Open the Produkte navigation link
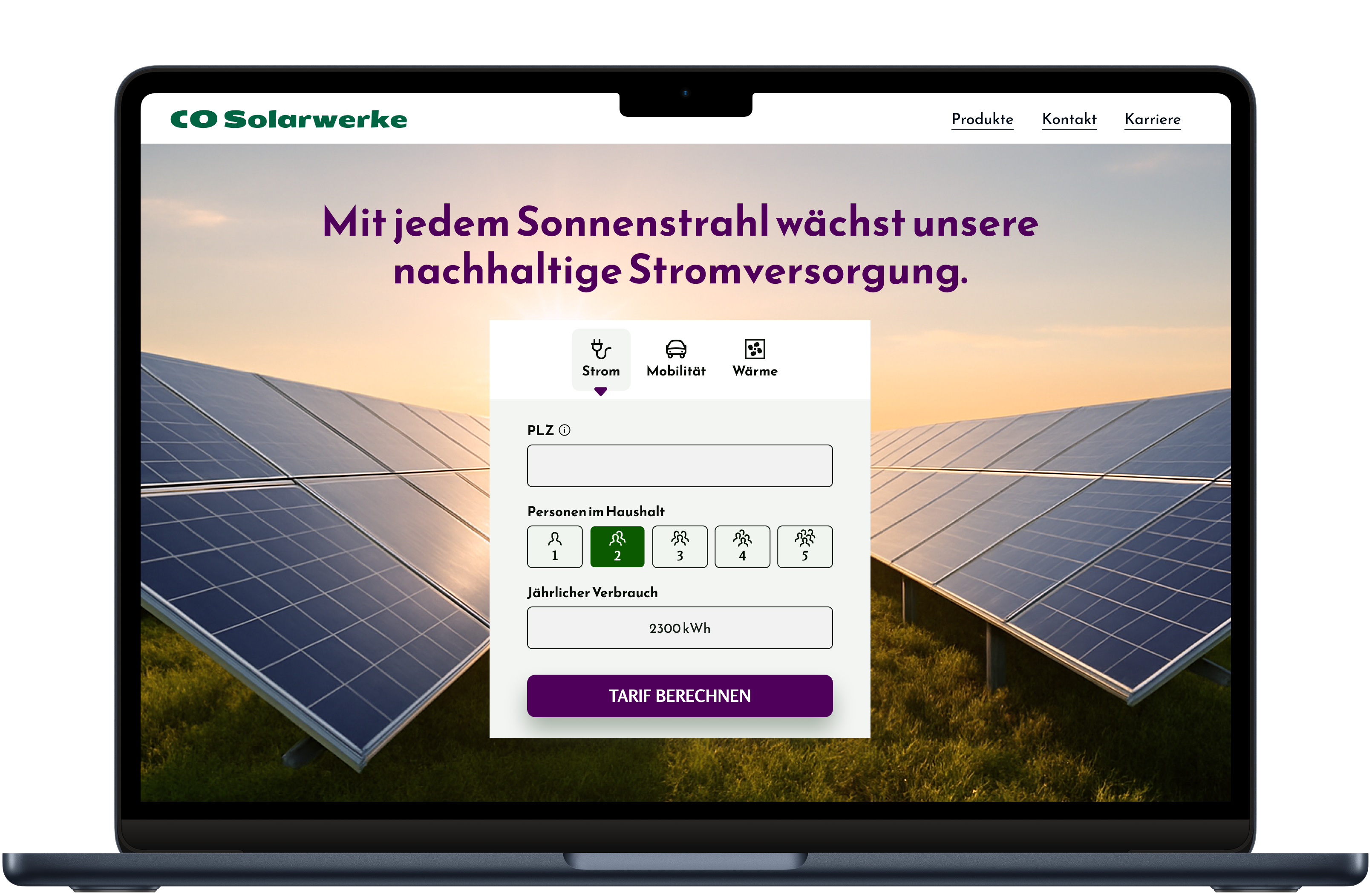The image size is (1372, 895). coord(982,119)
